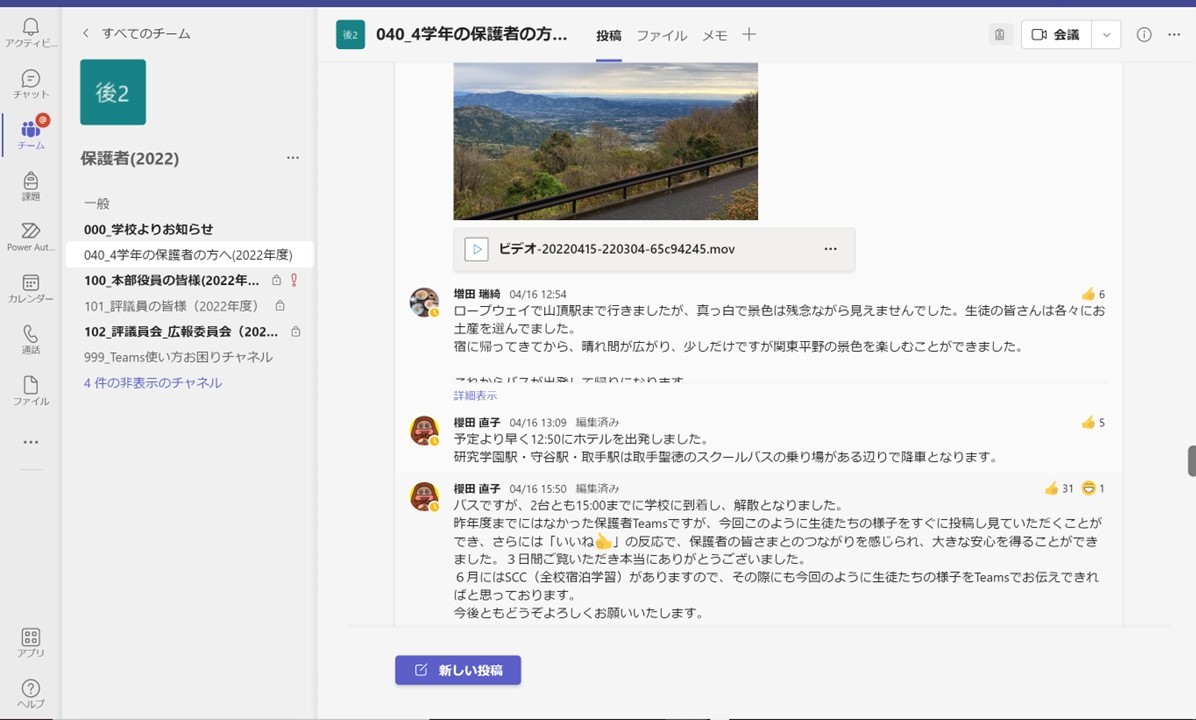Click the channel avatar in the header
The width and height of the screenshot is (1196, 720).
[350, 34]
